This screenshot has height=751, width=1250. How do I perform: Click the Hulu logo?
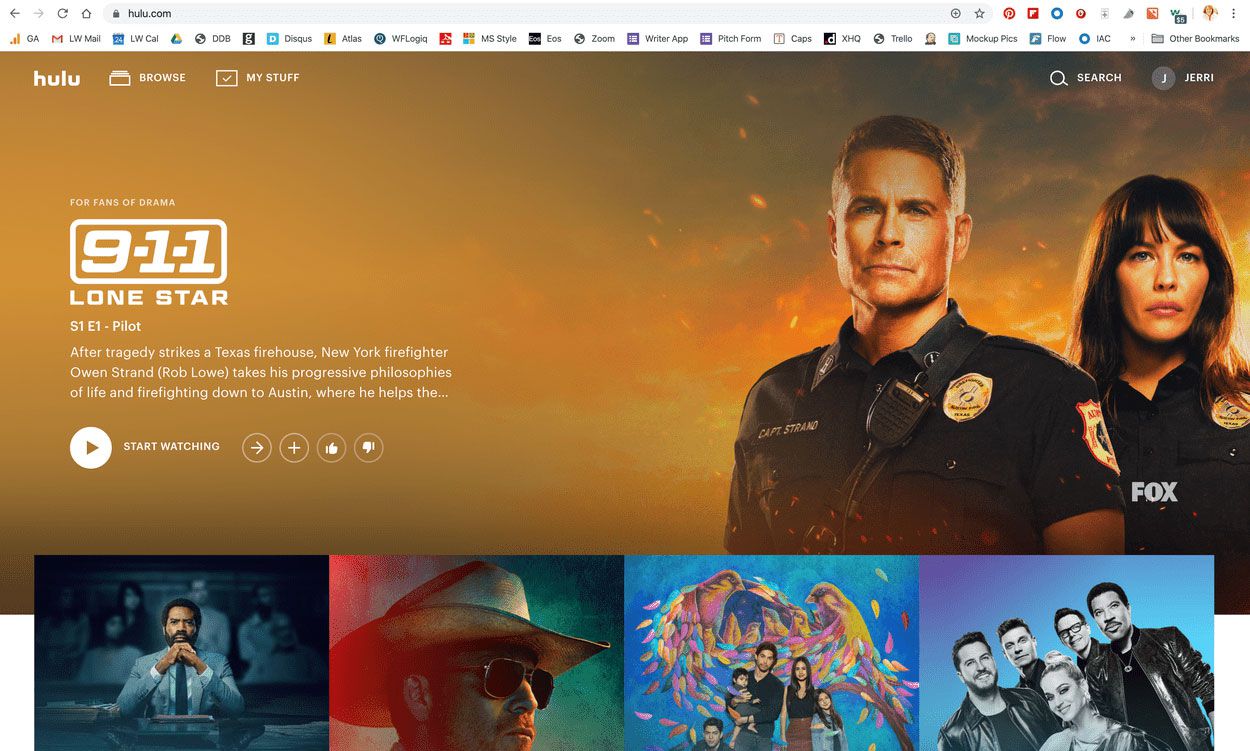point(57,78)
